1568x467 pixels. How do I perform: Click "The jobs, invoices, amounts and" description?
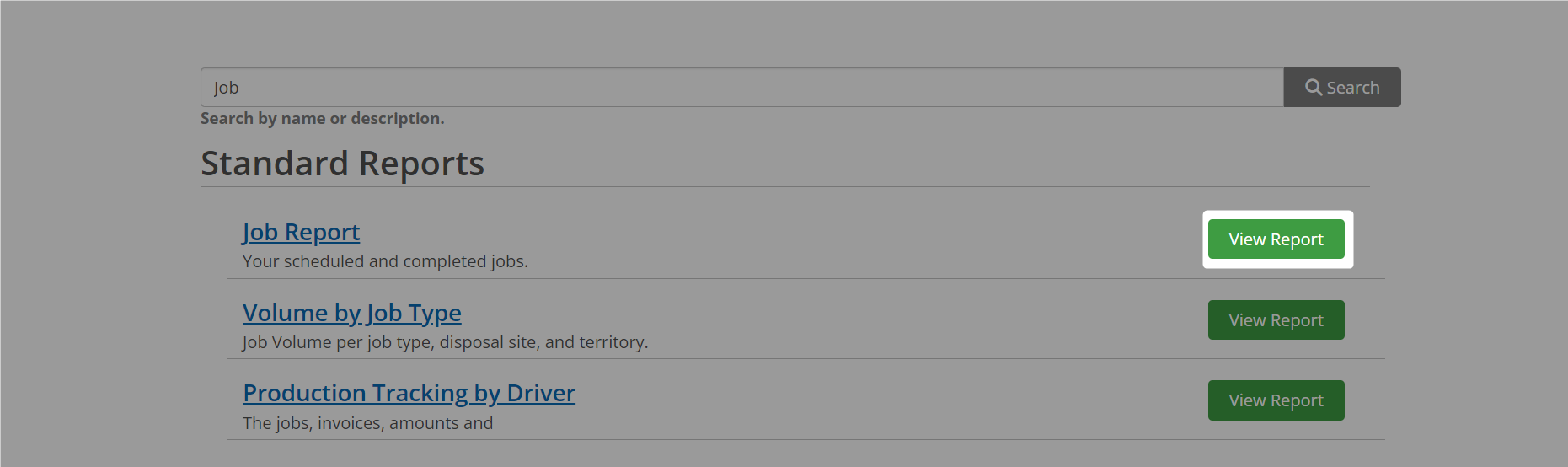[367, 423]
